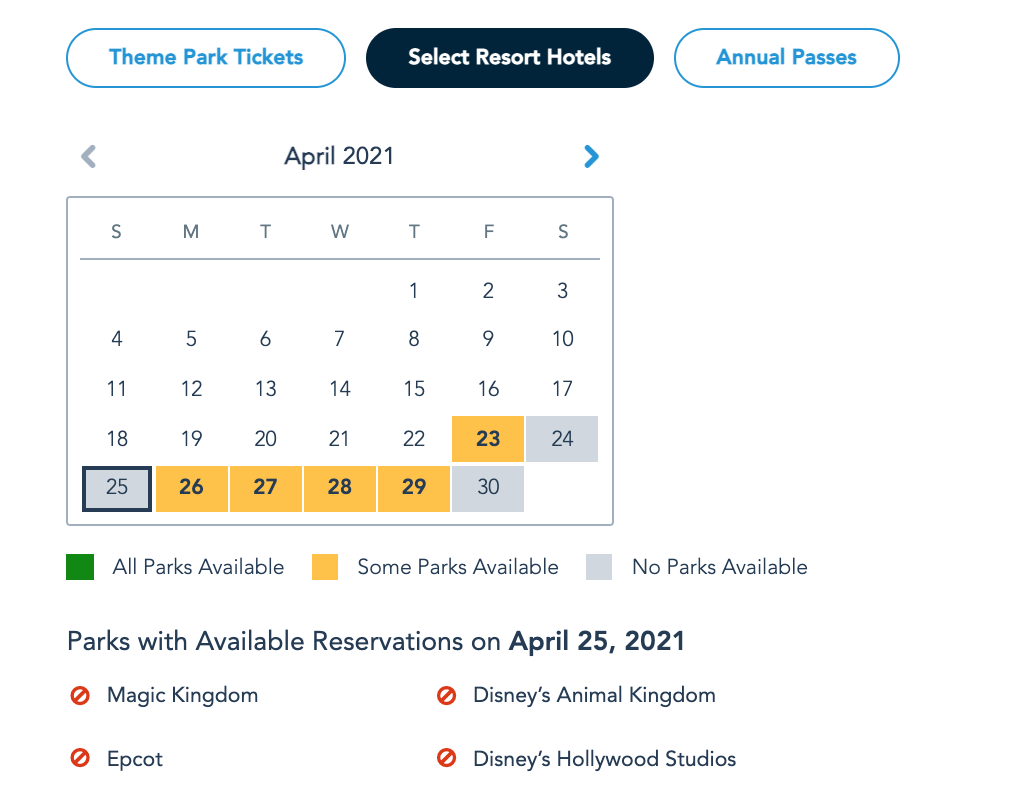Image resolution: width=1024 pixels, height=806 pixels.
Task: Select unavailable April 30 date
Action: [x=488, y=487]
